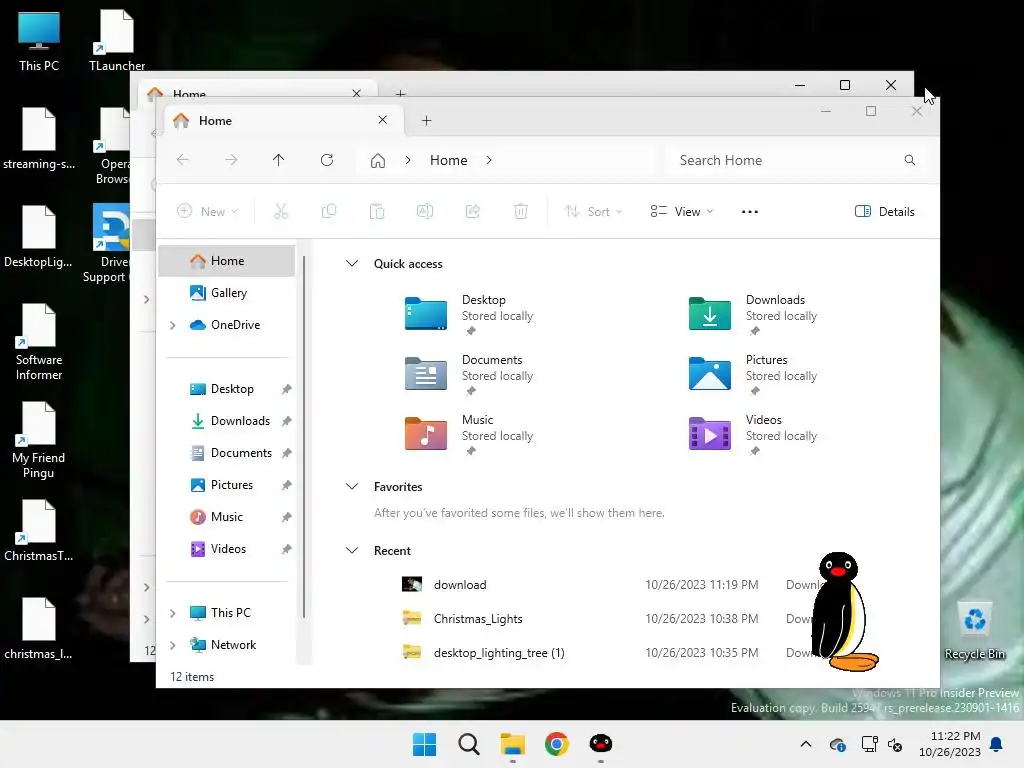Toggle the Details pane

tap(884, 212)
